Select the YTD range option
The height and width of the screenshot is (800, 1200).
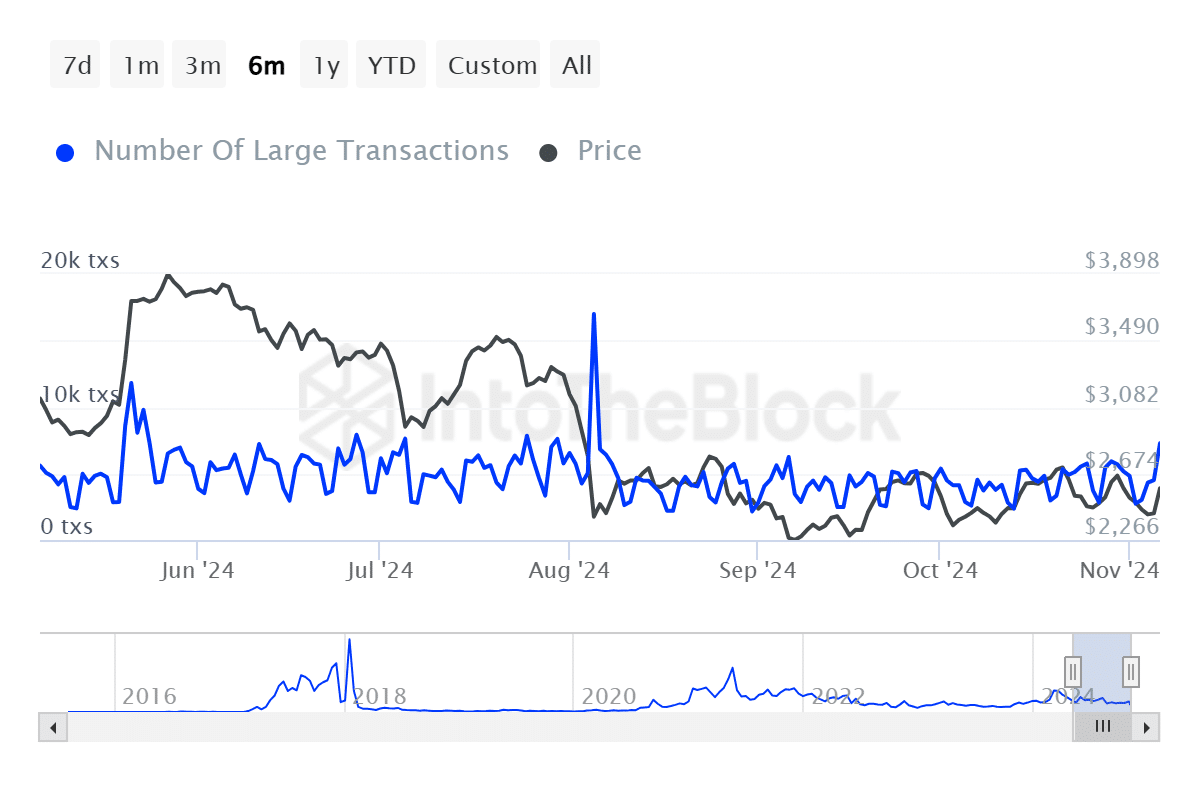[390, 64]
